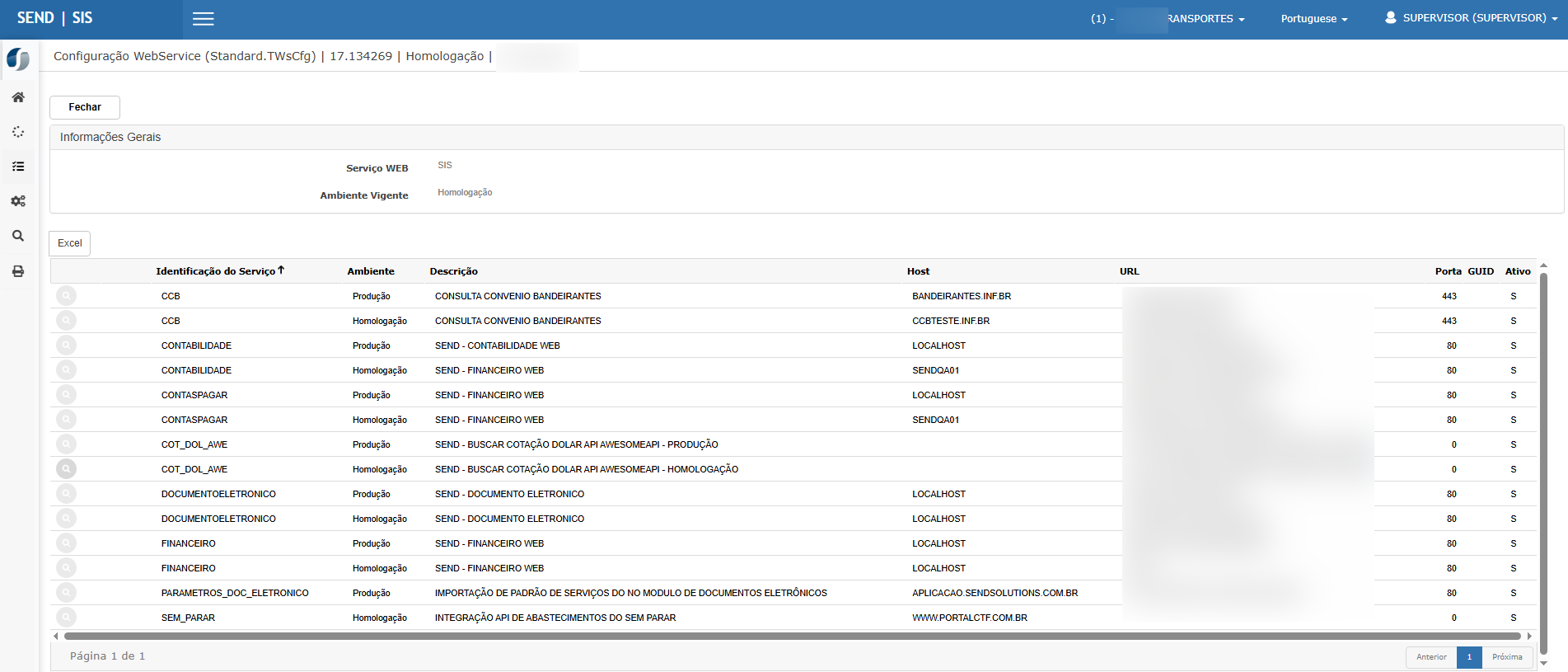Expand the Portuguese language dropdown
Screen dimensions: 1568x672
(1313, 19)
